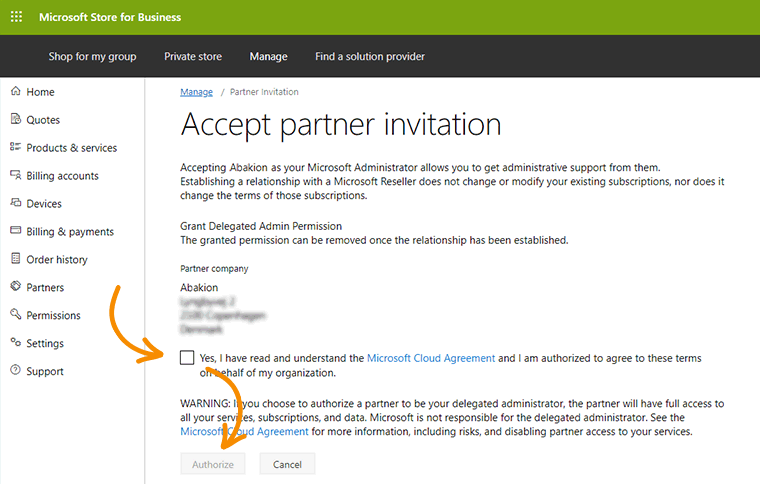Click the Abakon partner company name
The width and height of the screenshot is (760, 484).
(x=199, y=287)
